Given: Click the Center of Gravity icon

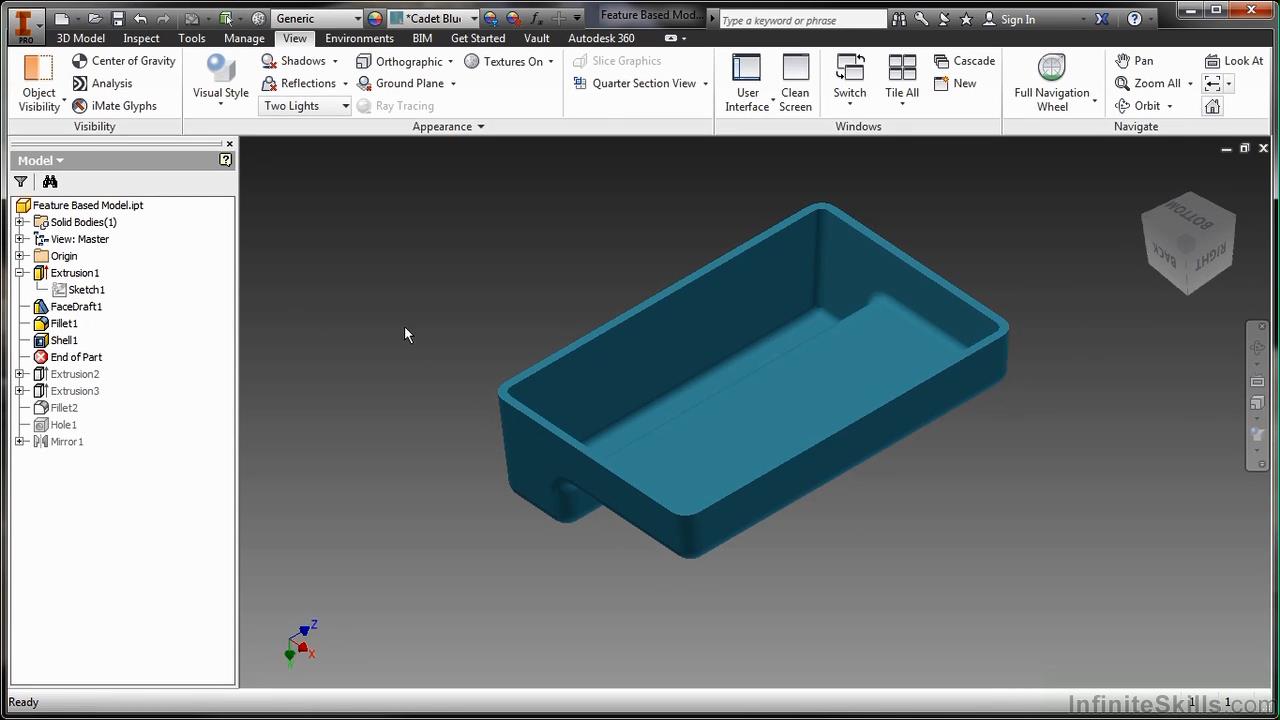Looking at the screenshot, I should (x=80, y=61).
